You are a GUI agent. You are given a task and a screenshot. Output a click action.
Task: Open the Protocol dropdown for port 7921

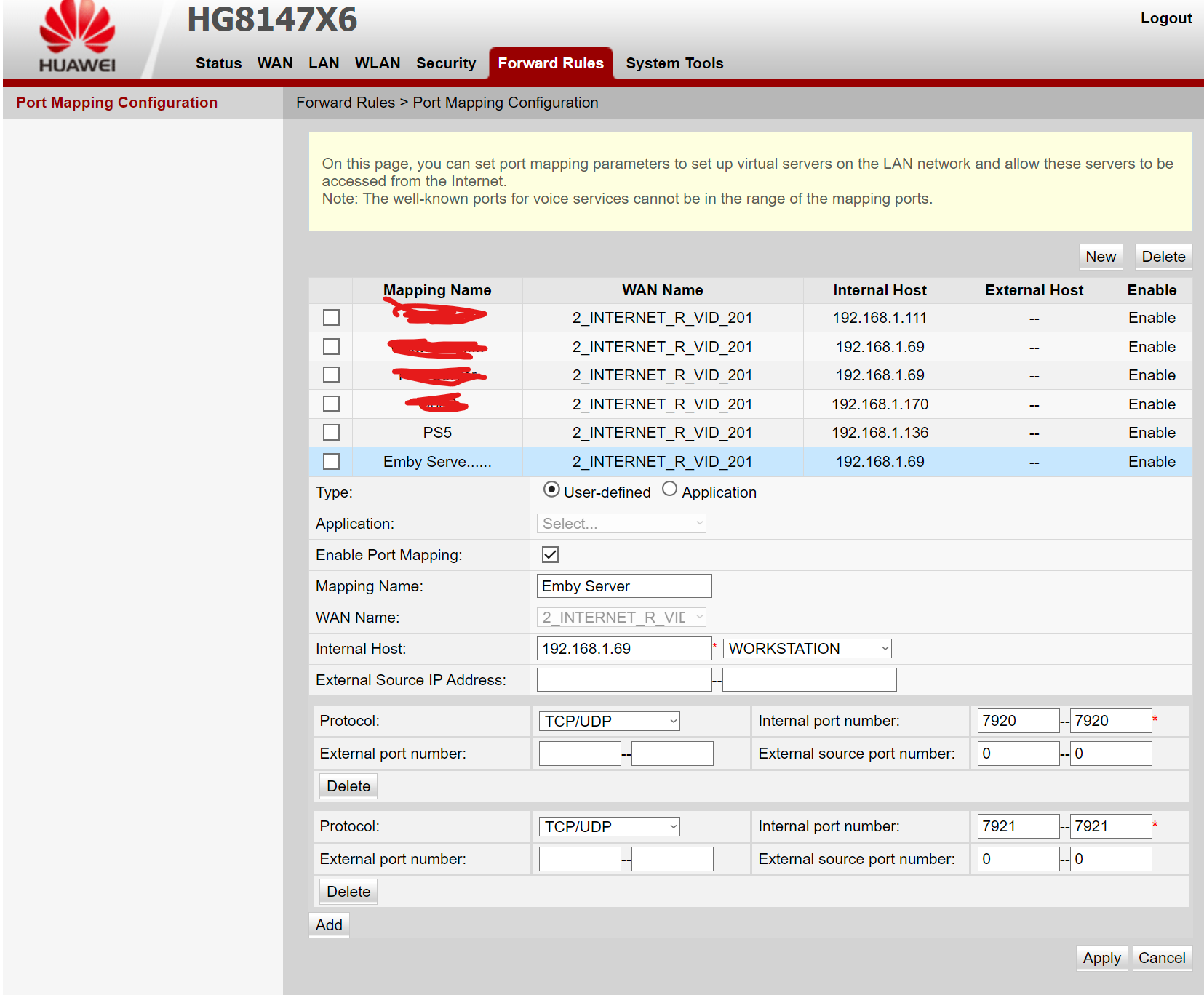(610, 826)
